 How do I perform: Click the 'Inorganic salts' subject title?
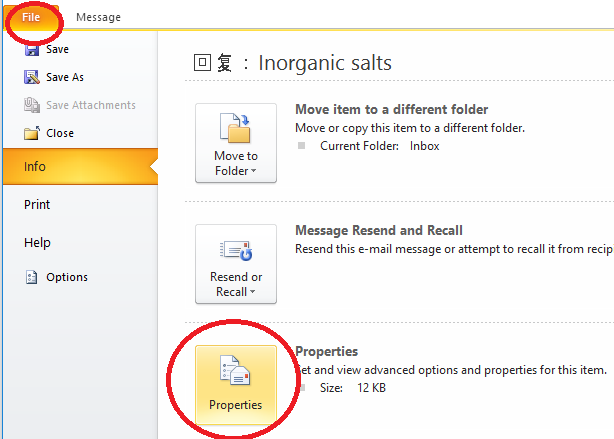325,63
